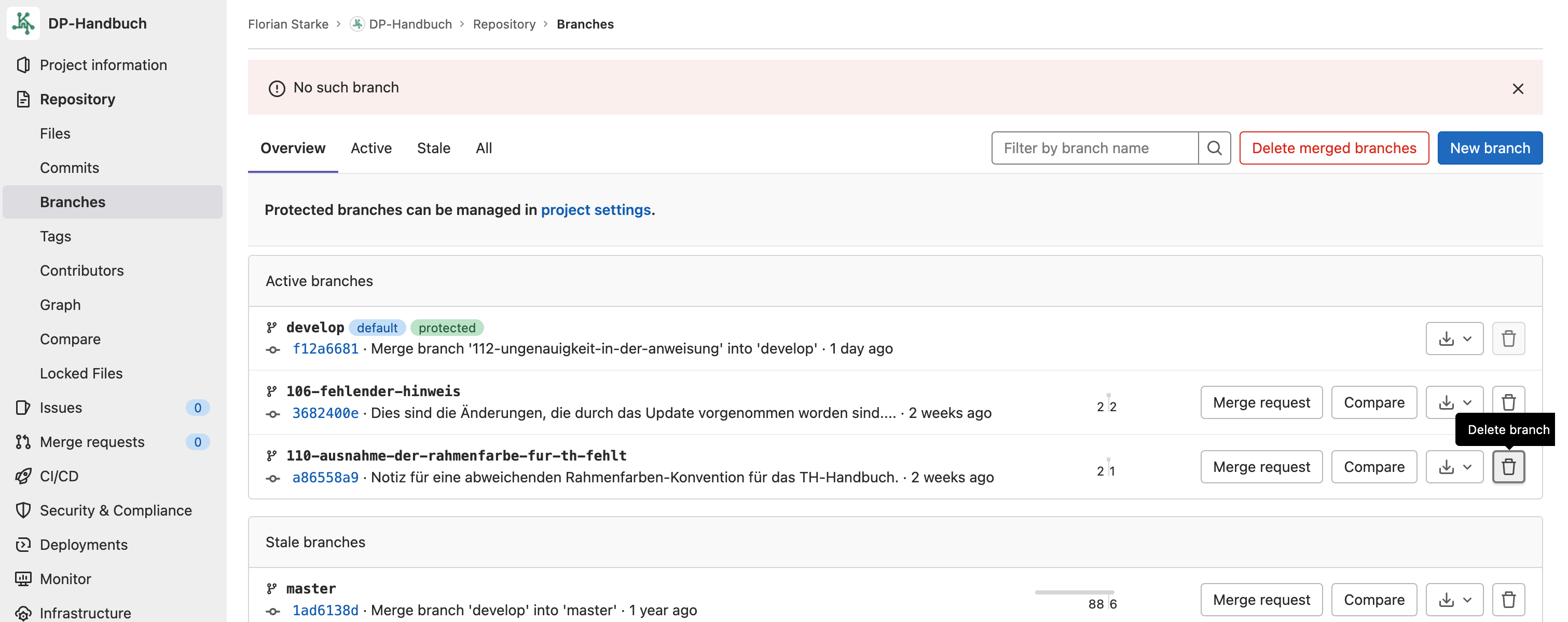Switch to the Stale tab
Screen dimensions: 1568x622
click(433, 148)
